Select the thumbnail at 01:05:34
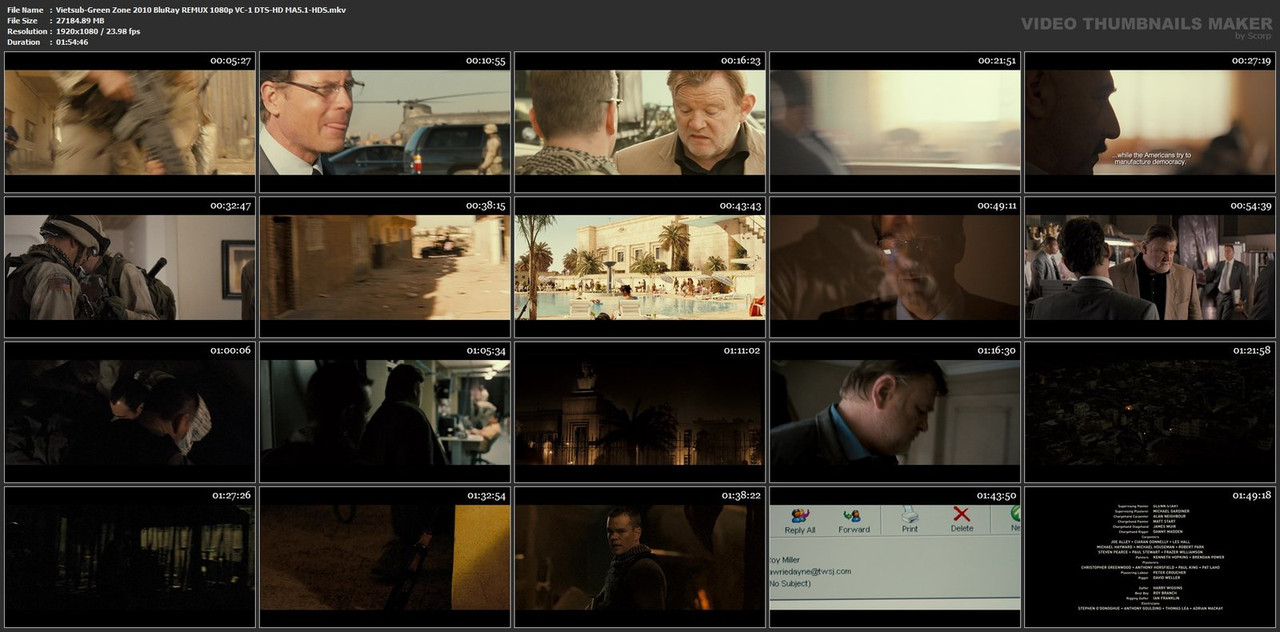Image resolution: width=1280 pixels, height=632 pixels. pyautogui.click(x=385, y=412)
